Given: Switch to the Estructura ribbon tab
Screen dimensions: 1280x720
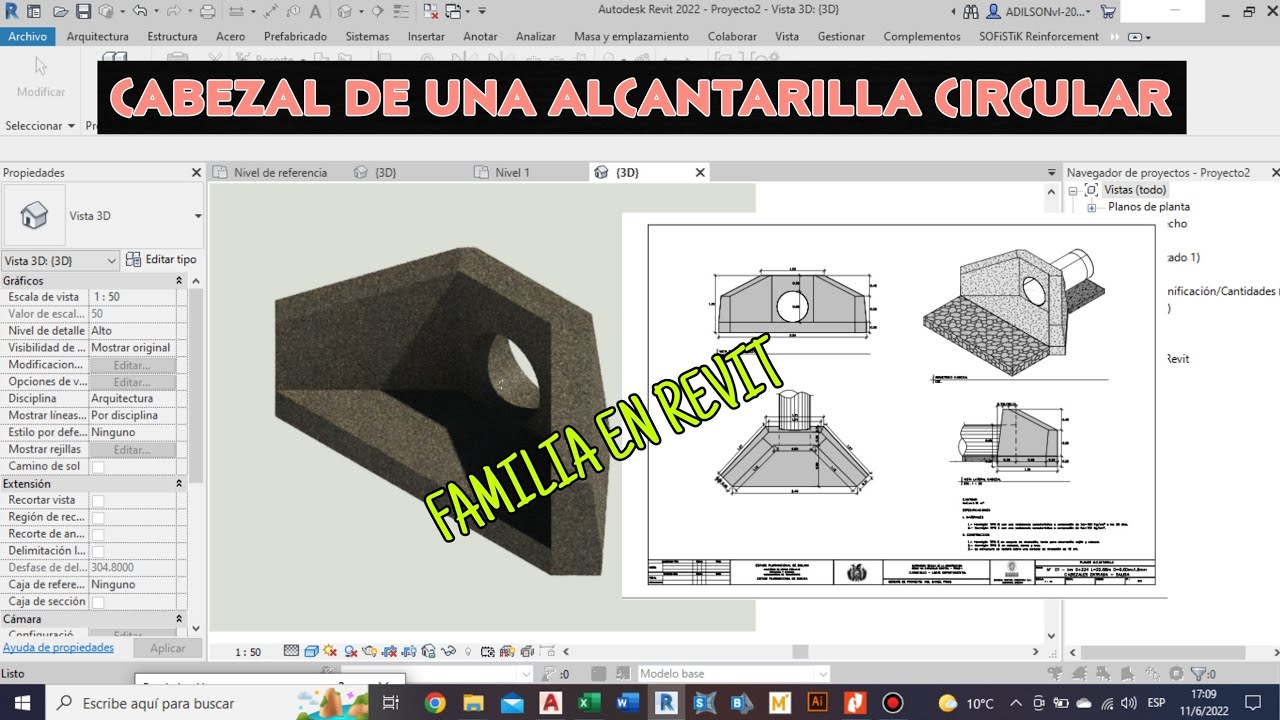Looking at the screenshot, I should click(x=172, y=36).
